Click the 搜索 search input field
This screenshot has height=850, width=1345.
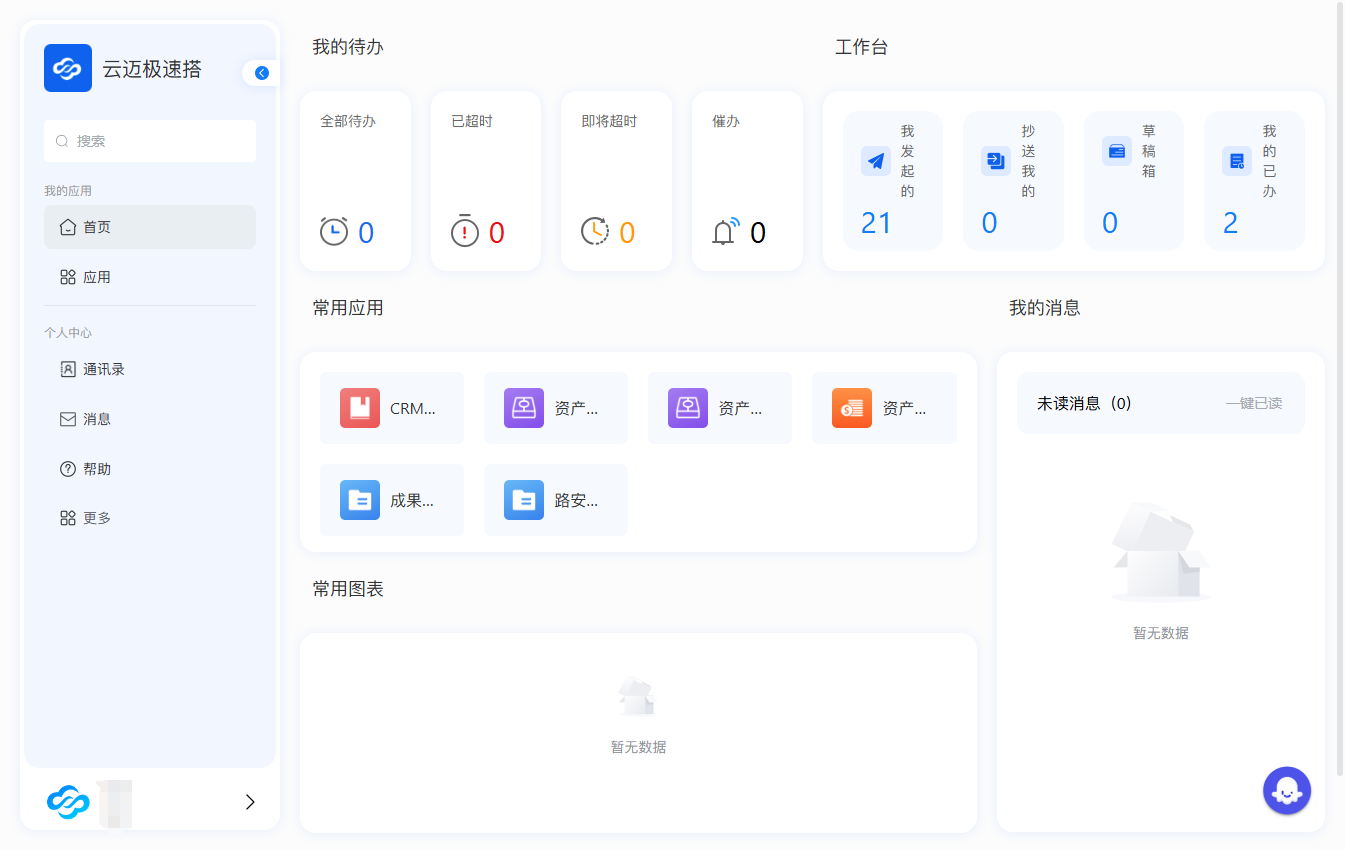coord(150,141)
